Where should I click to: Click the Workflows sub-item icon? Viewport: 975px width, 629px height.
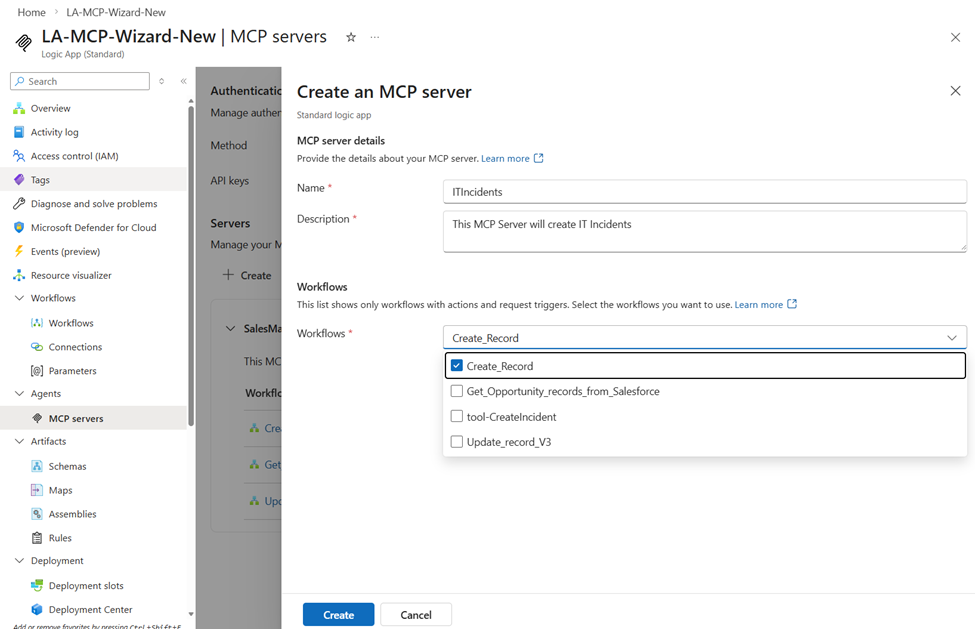pos(37,323)
